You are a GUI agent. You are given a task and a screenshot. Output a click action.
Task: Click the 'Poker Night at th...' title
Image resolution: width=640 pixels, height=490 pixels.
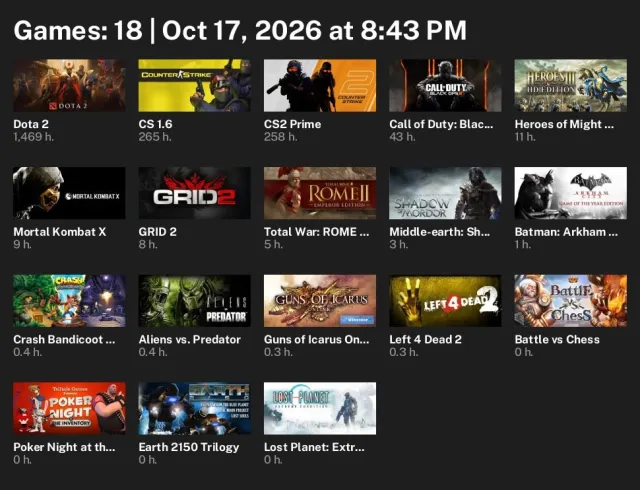(64, 447)
